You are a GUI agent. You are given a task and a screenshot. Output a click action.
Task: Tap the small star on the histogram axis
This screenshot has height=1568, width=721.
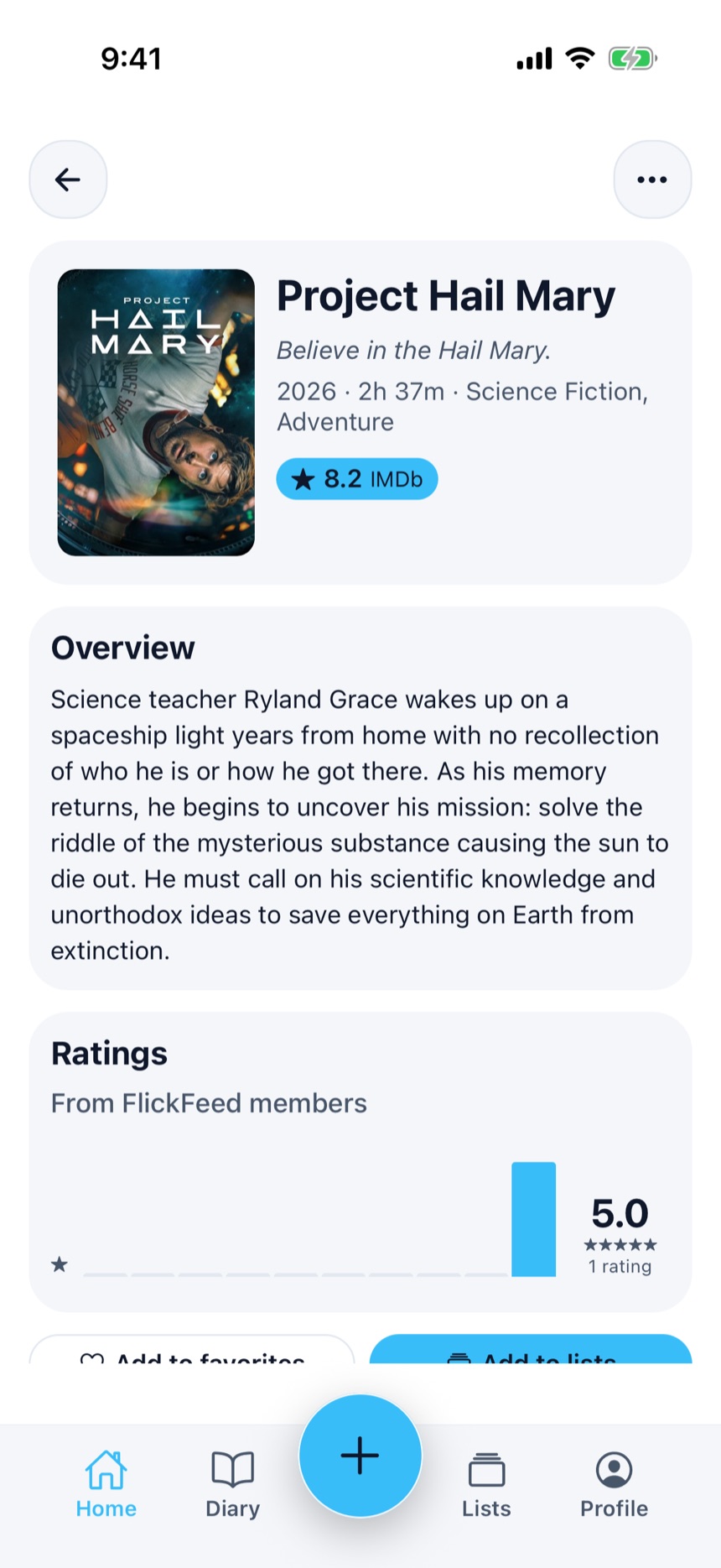pyautogui.click(x=60, y=1264)
